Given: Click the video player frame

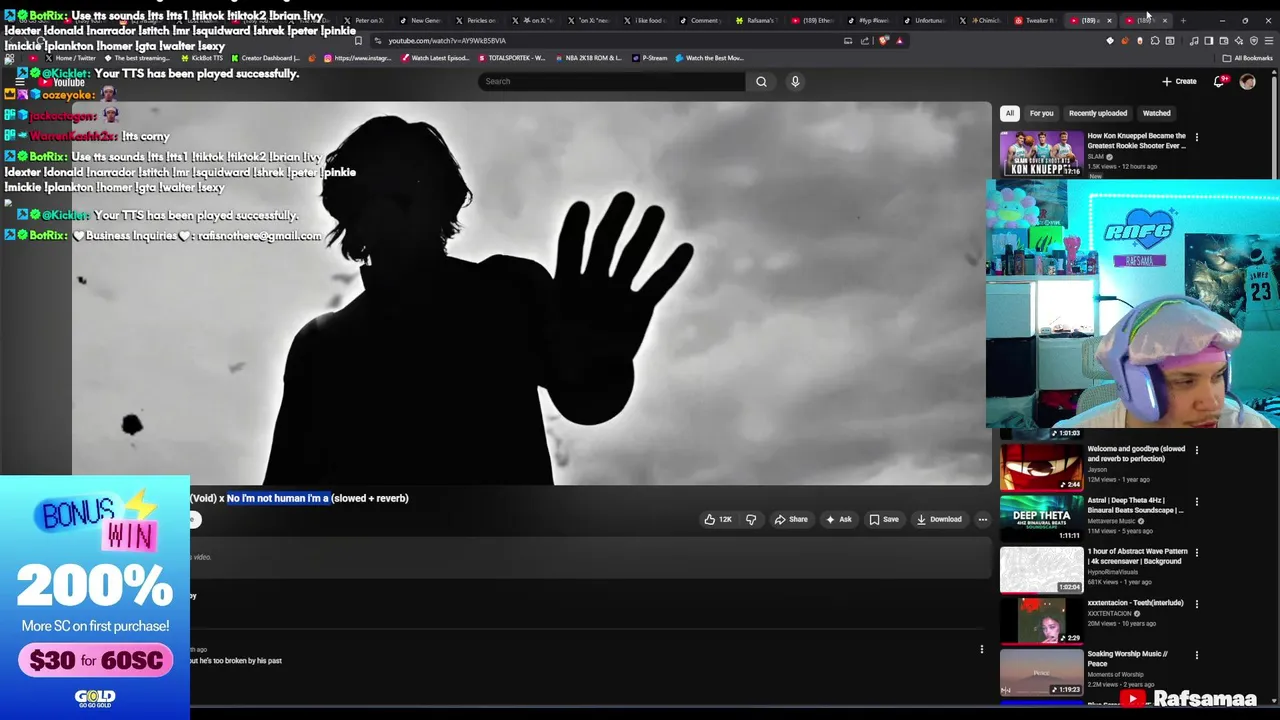Looking at the screenshot, I should 531,293.
